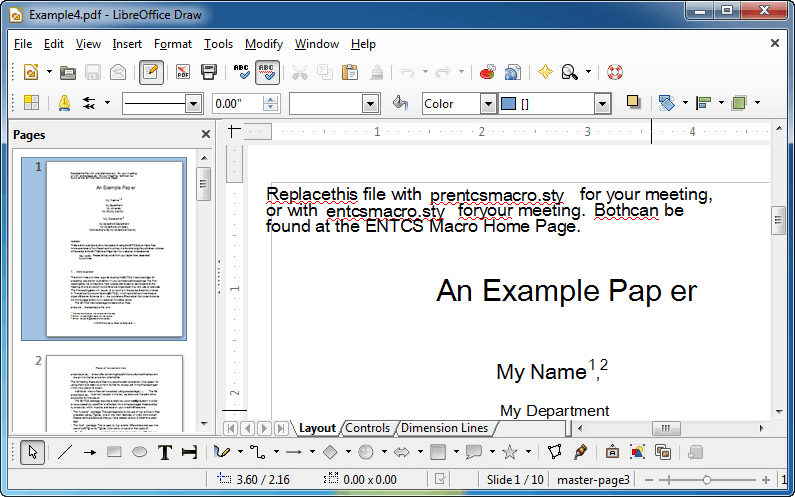Click the New document icon
Screen dimensions: 795x497
point(31,72)
